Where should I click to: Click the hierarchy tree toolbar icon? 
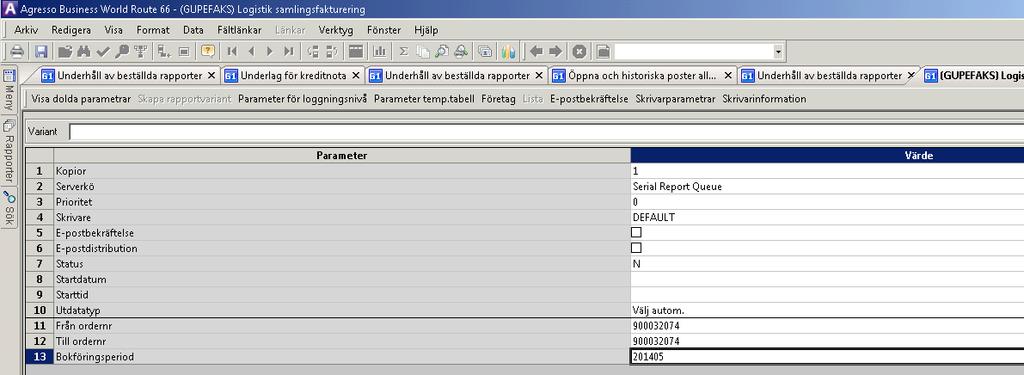click(x=140, y=52)
